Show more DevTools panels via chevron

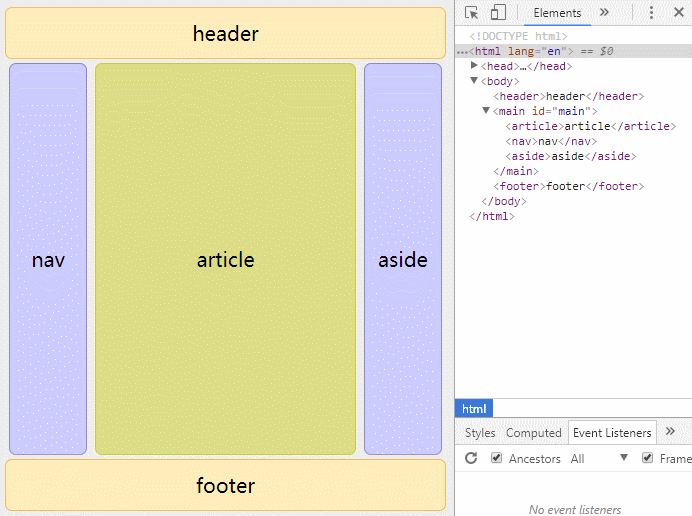[x=604, y=13]
